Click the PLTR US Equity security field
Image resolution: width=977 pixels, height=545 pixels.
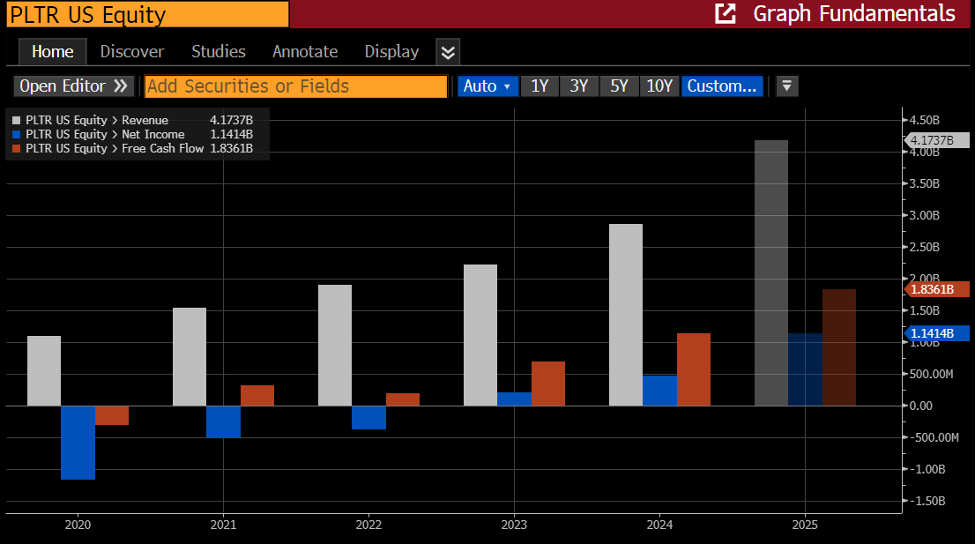[148, 14]
